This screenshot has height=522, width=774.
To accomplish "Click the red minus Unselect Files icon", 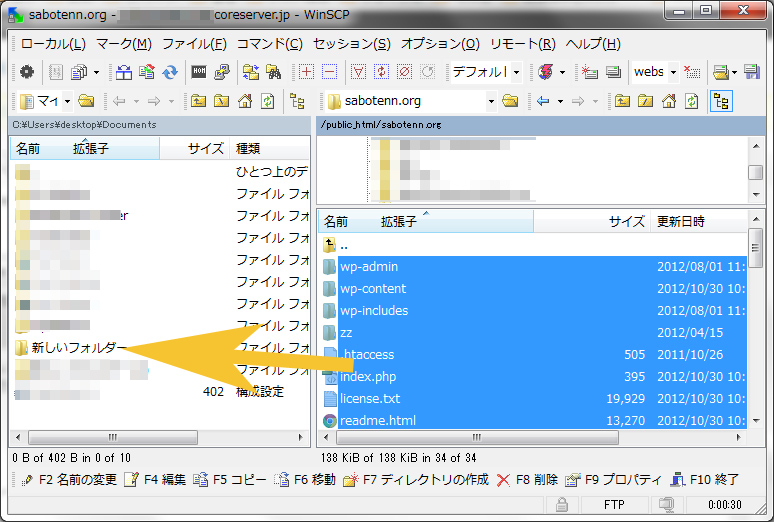I will 329,72.
